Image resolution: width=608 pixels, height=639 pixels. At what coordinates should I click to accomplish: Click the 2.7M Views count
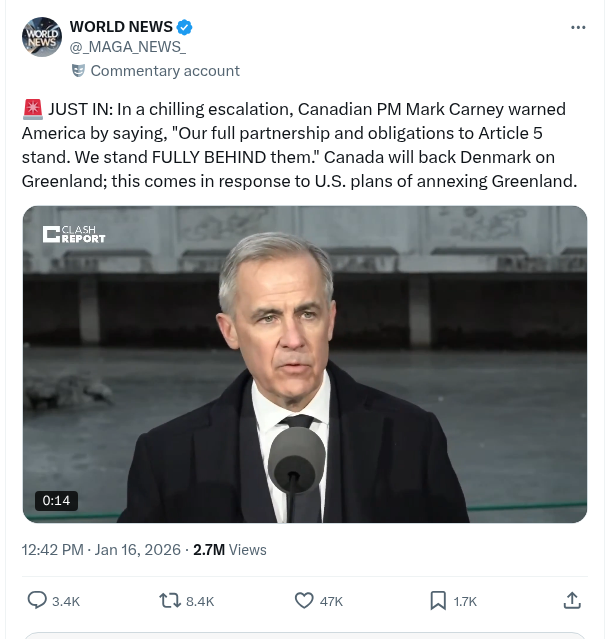coord(230,550)
